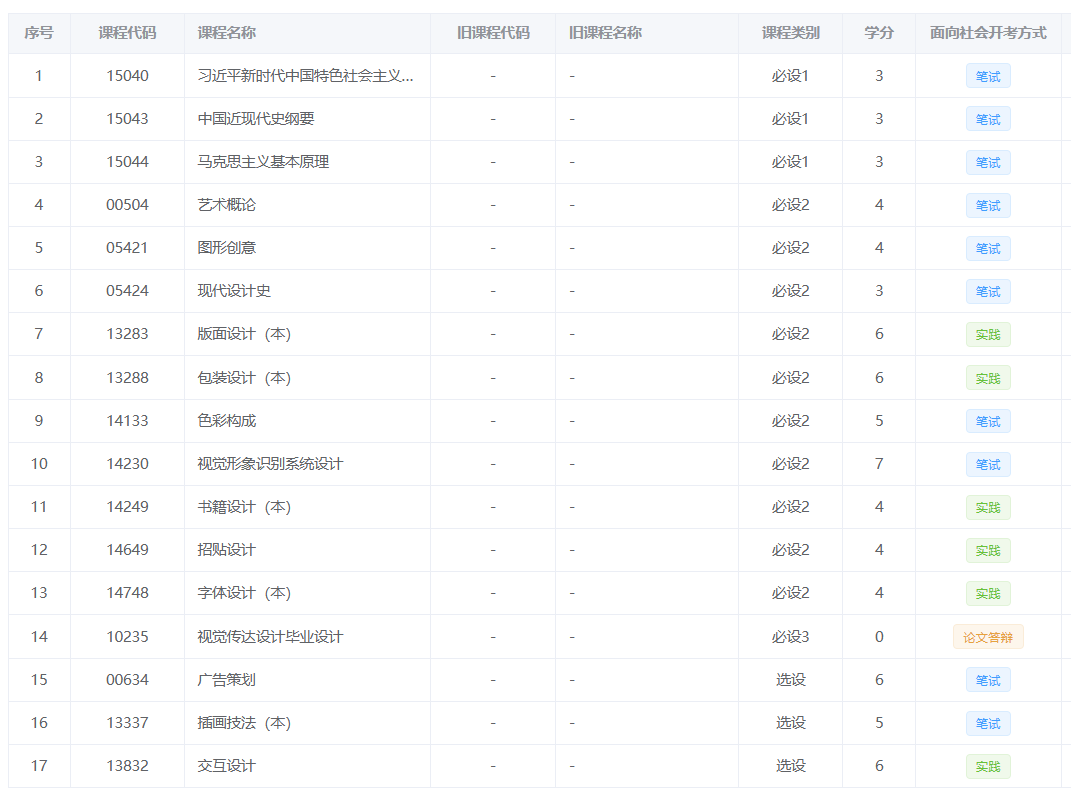Viewport: 1071px width, 798px height.
Task: Select course code 15044
Action: [127, 162]
